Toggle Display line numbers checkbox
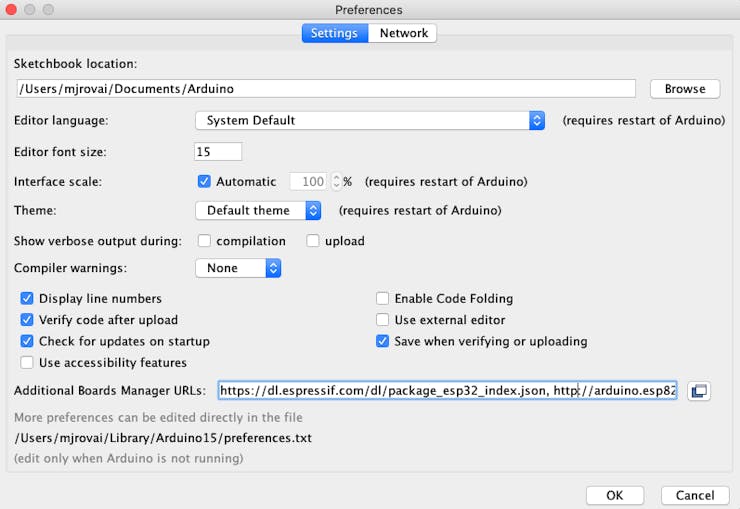This screenshot has width=740, height=509. click(x=27, y=298)
